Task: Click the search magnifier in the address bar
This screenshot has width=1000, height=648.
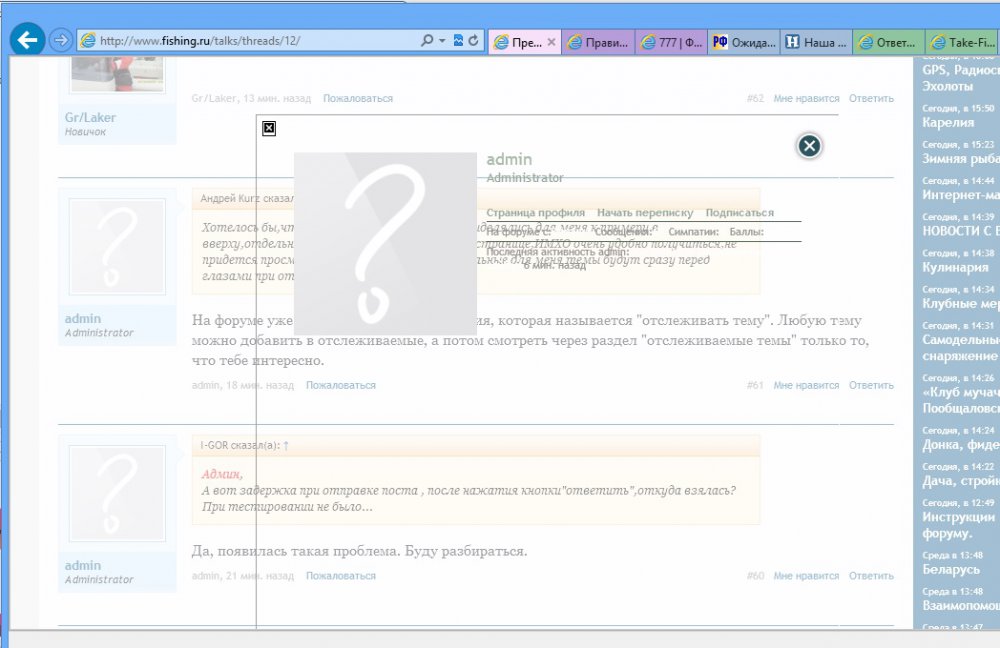Action: pos(427,41)
